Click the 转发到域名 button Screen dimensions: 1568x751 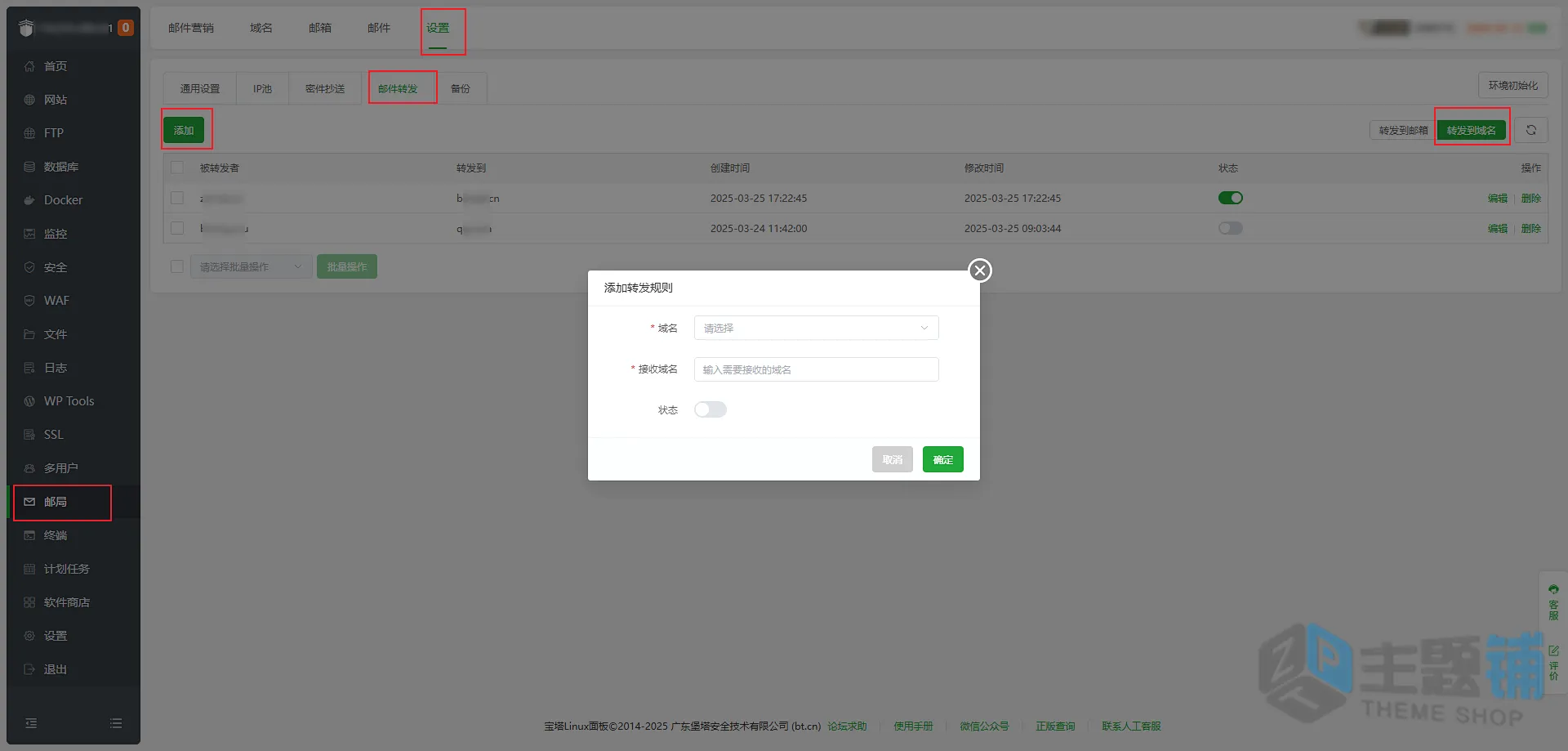coord(1472,130)
